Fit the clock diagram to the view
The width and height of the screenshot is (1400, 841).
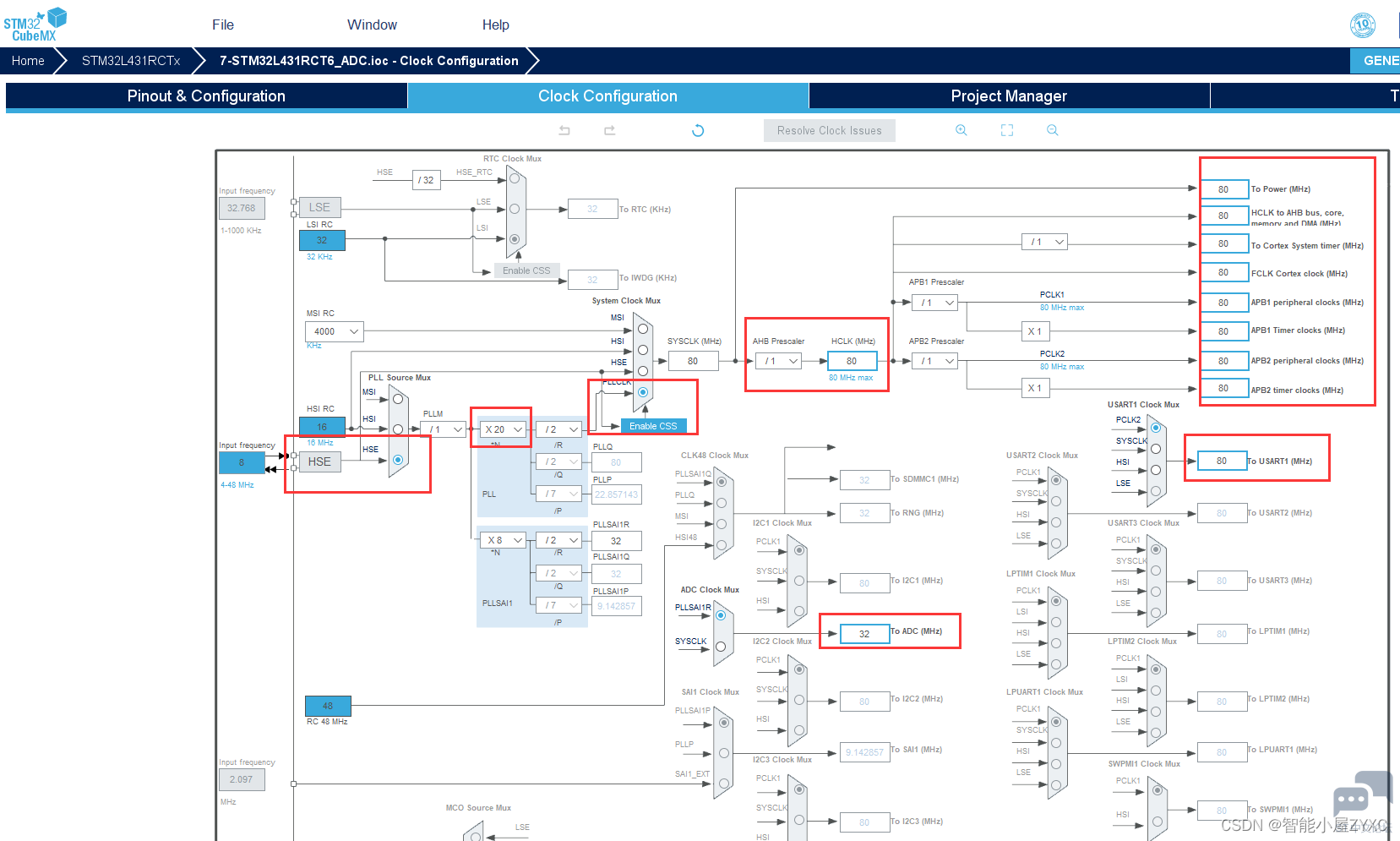(1007, 130)
